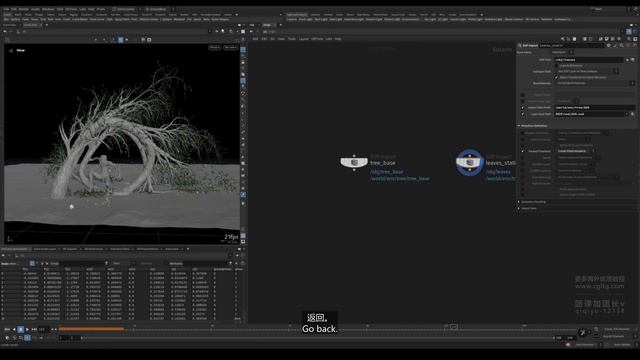Open network editor Add menu
Image resolution: width=640 pixels, height=360 pixels.
[x=255, y=39]
